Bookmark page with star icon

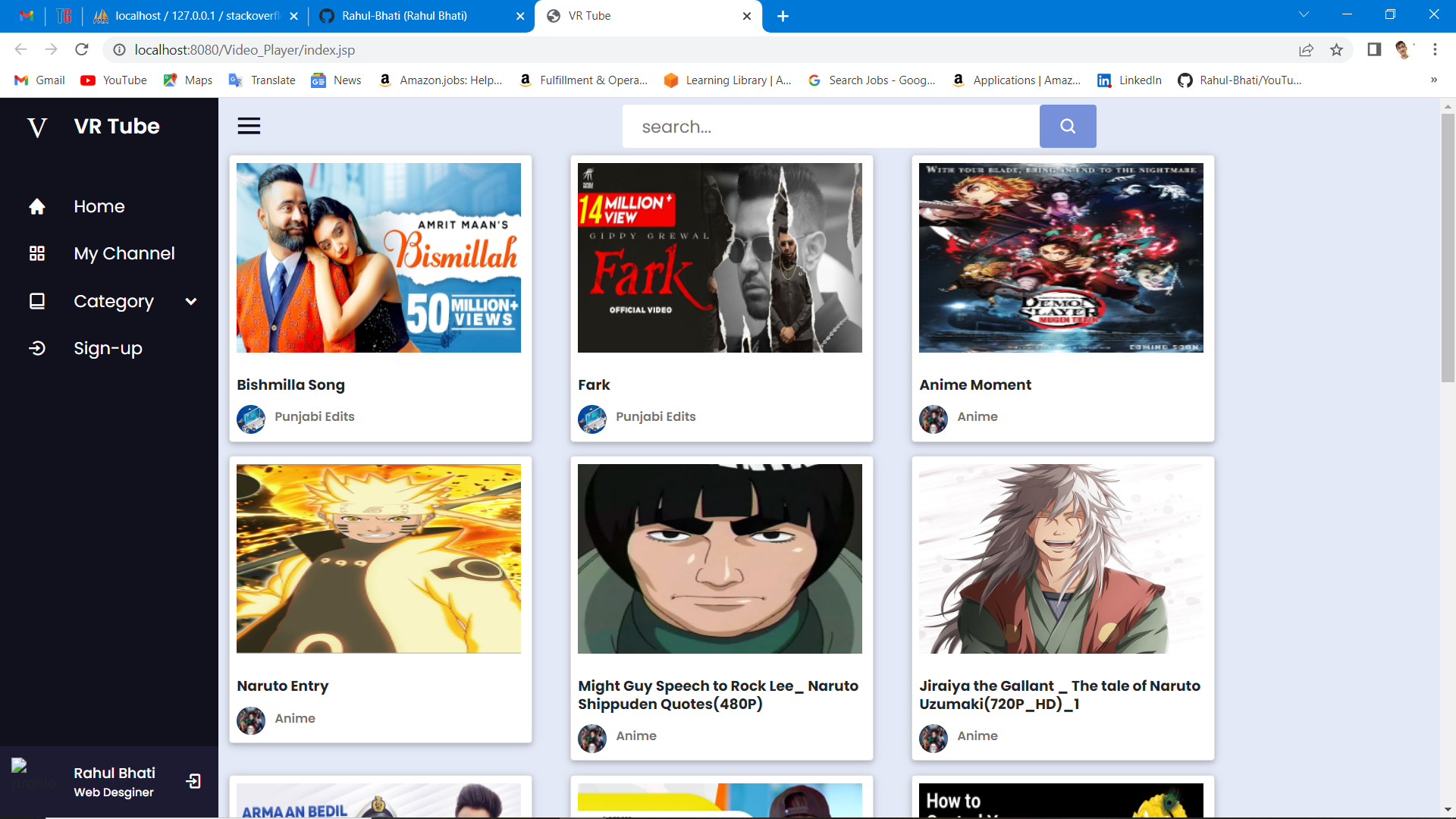pyautogui.click(x=1336, y=50)
